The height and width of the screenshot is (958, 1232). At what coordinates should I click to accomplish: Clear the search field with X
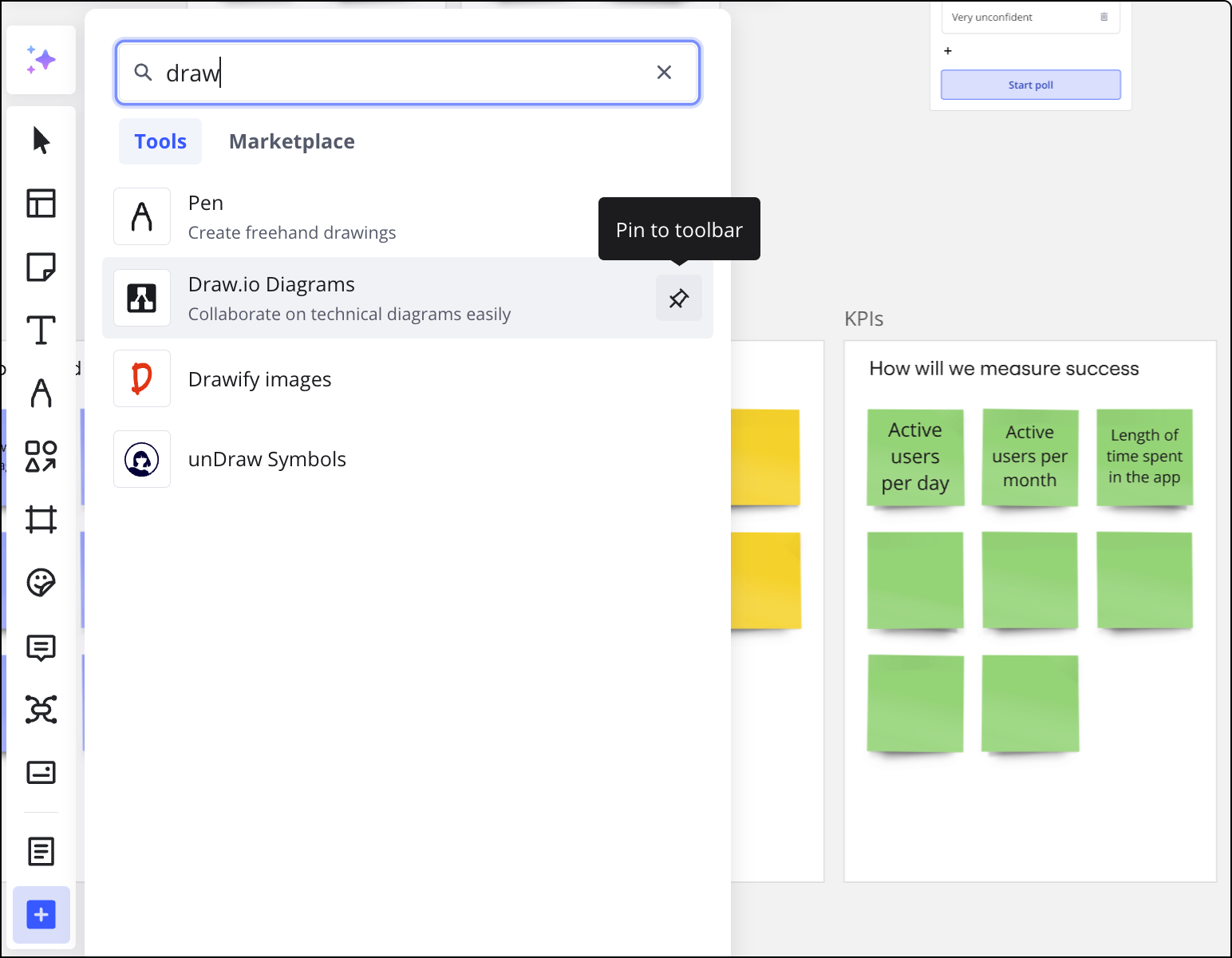pyautogui.click(x=664, y=73)
